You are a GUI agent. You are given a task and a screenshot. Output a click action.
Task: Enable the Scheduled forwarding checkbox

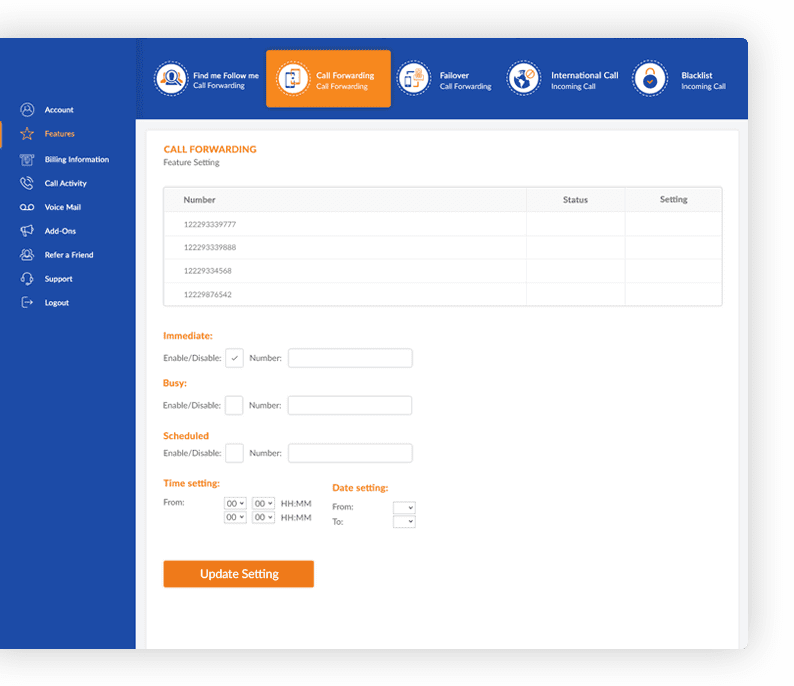tap(234, 453)
